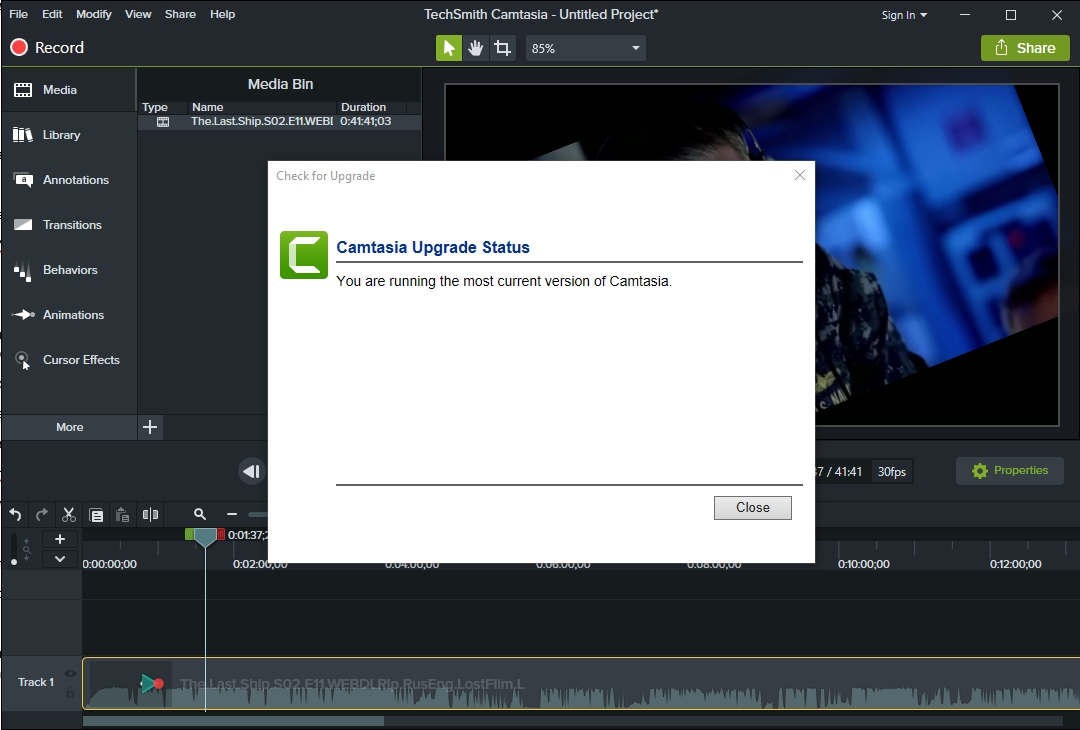
Task: Click the timeline zoom slider
Action: click(258, 514)
